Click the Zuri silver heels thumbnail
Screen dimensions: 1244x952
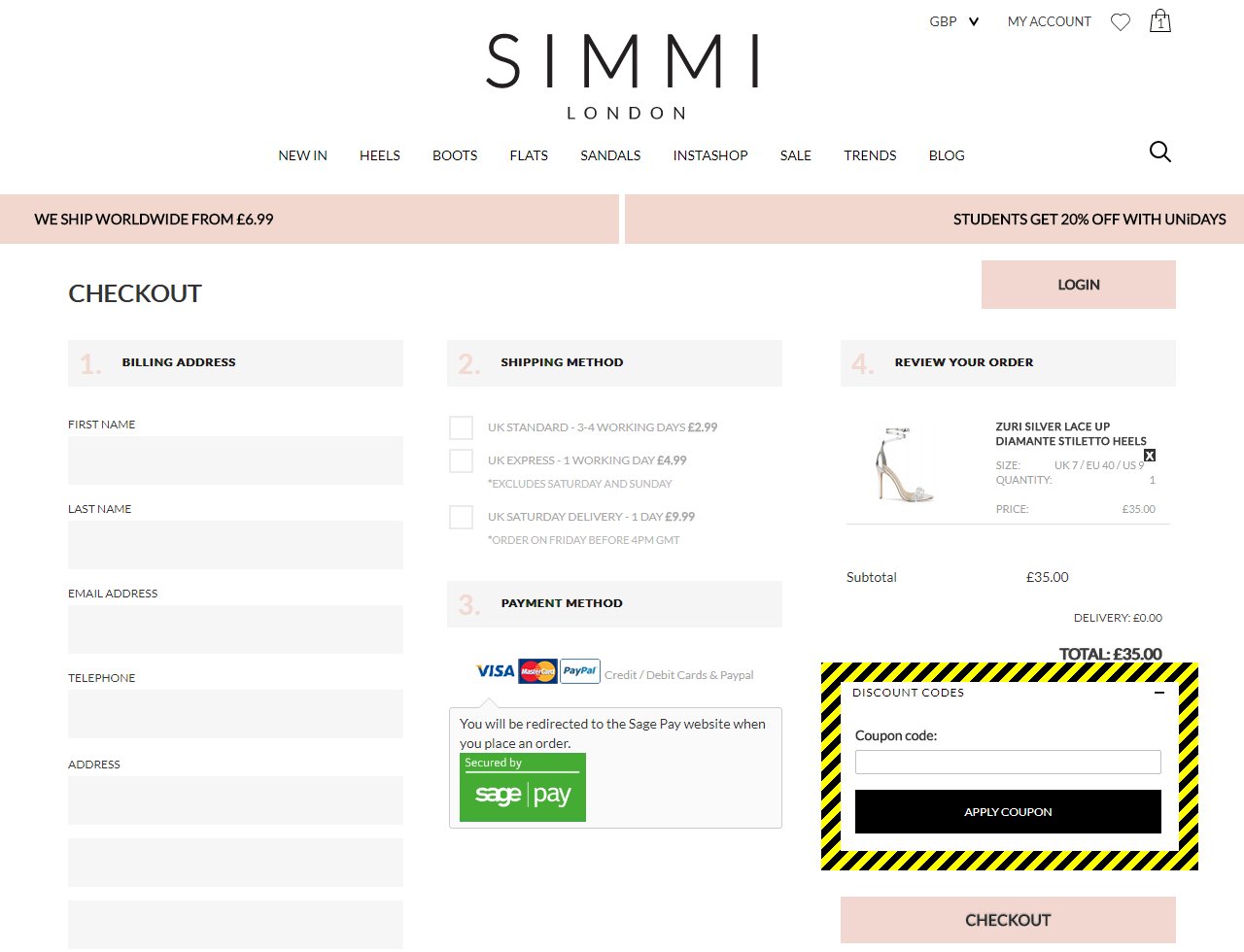pos(904,464)
